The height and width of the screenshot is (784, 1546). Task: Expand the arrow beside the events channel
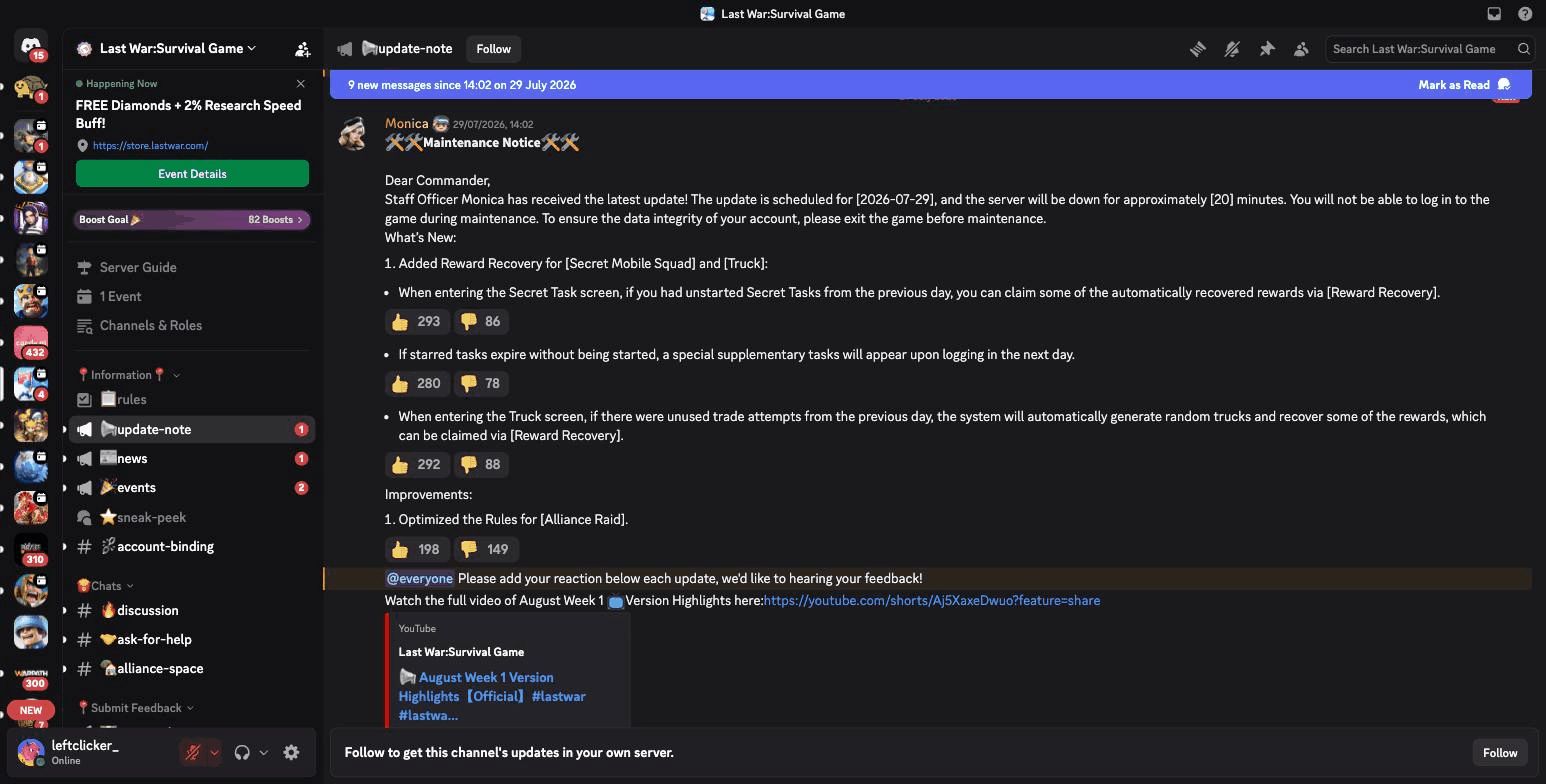coord(65,488)
